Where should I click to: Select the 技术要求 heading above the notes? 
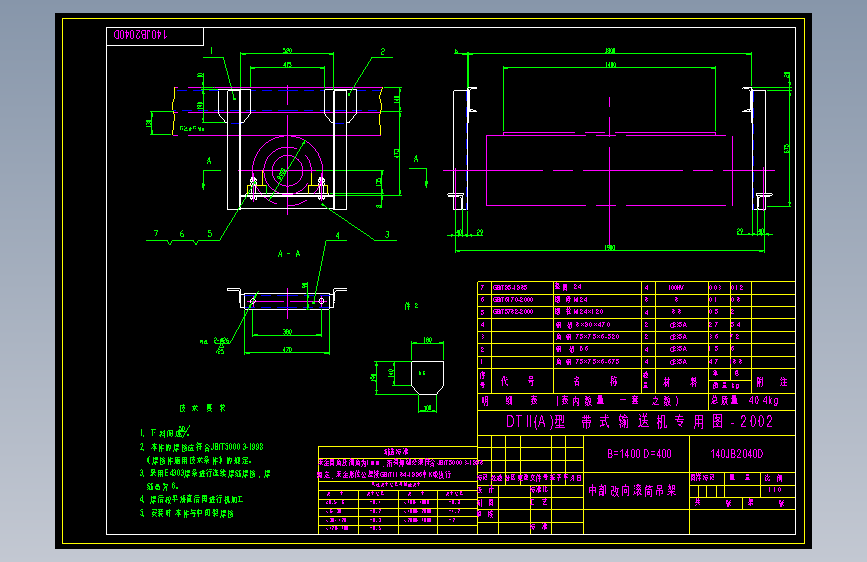click(202, 408)
